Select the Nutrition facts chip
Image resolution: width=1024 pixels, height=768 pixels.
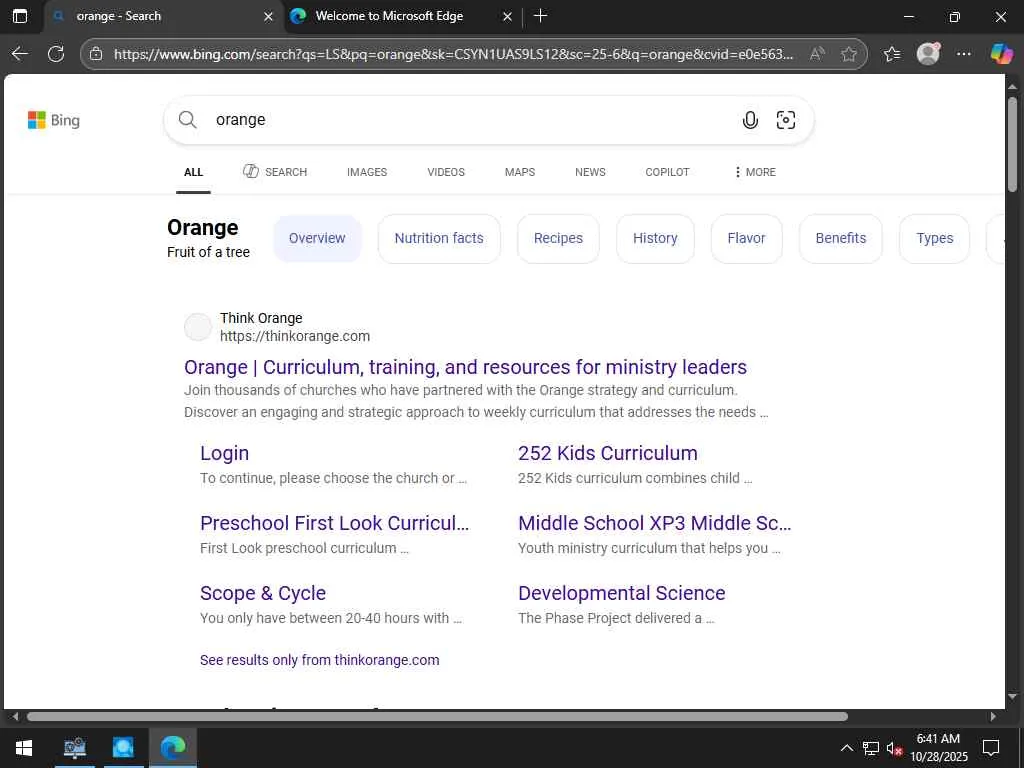[439, 238]
